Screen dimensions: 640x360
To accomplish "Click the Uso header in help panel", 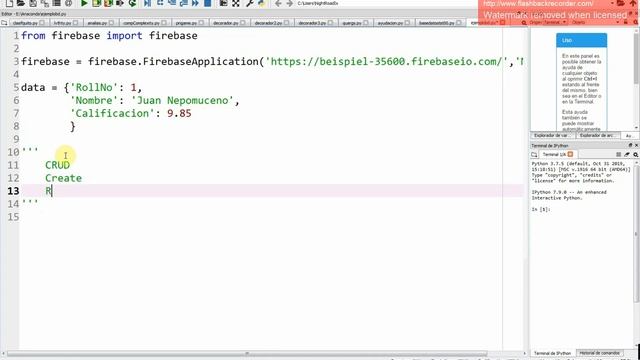I will tap(581, 40).
